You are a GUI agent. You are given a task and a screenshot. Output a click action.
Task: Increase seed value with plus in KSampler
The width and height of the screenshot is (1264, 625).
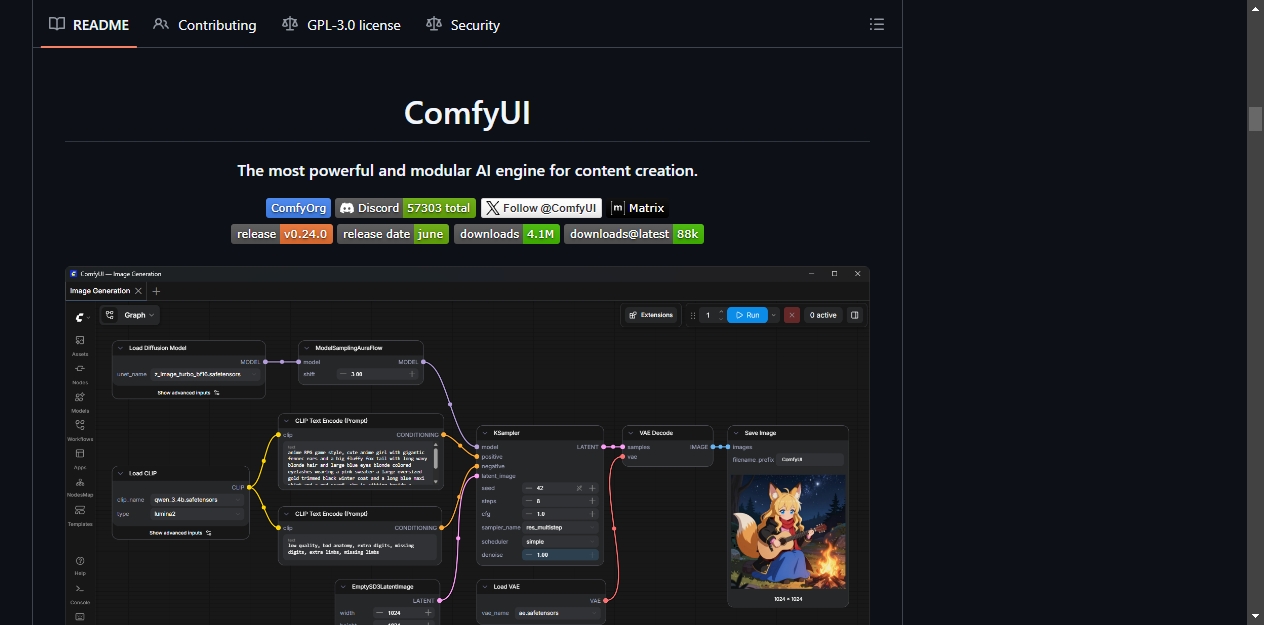[x=592, y=488]
